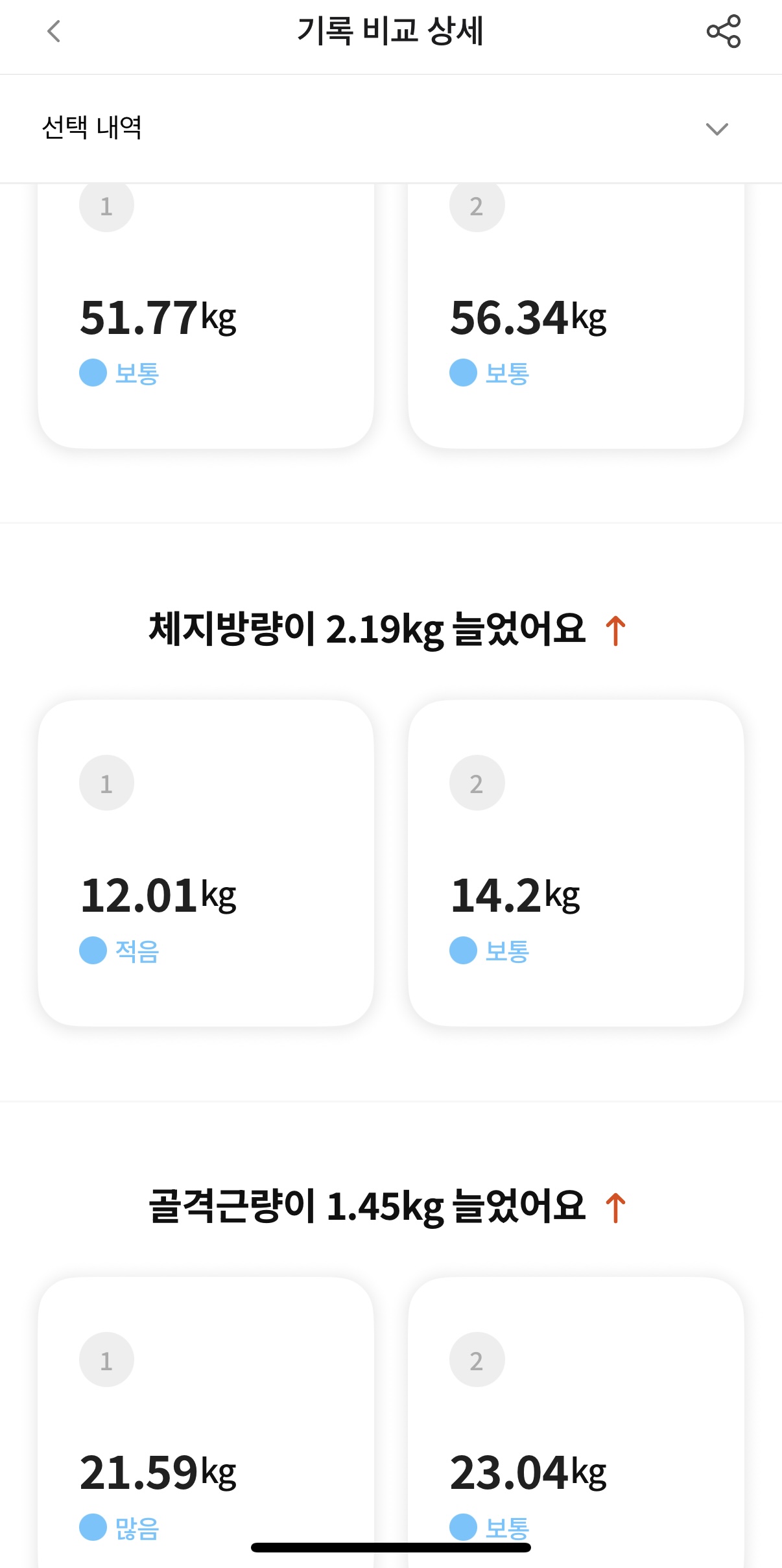782x1568 pixels.
Task: Tap the badge 1 on the 21.59kg card
Action: (x=106, y=1360)
